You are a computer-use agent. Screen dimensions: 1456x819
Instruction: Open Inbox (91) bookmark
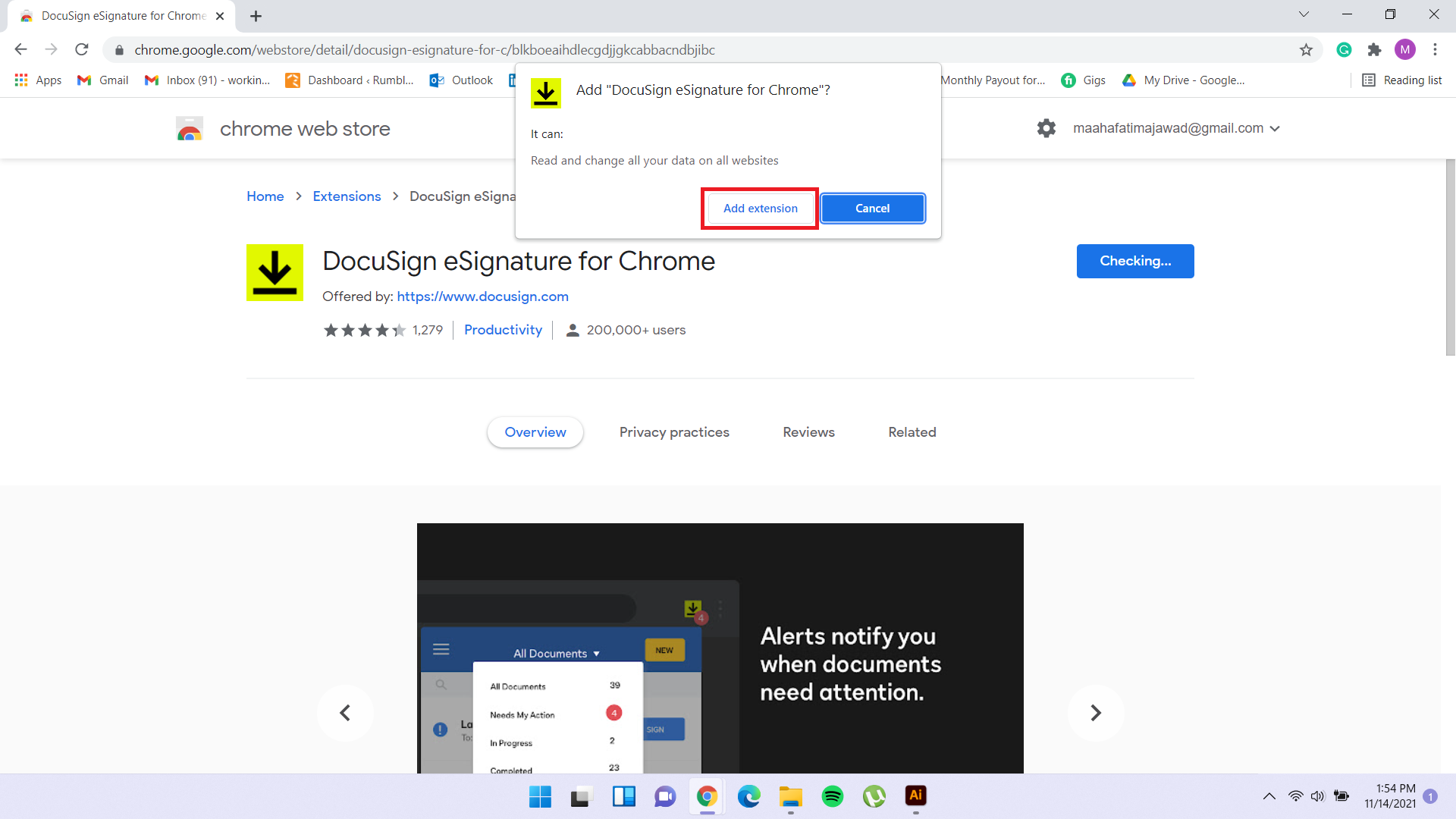(x=207, y=80)
